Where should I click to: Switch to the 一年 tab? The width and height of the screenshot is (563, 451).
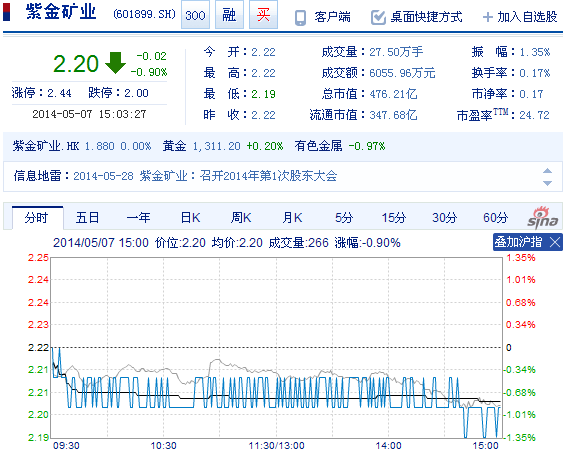[138, 218]
